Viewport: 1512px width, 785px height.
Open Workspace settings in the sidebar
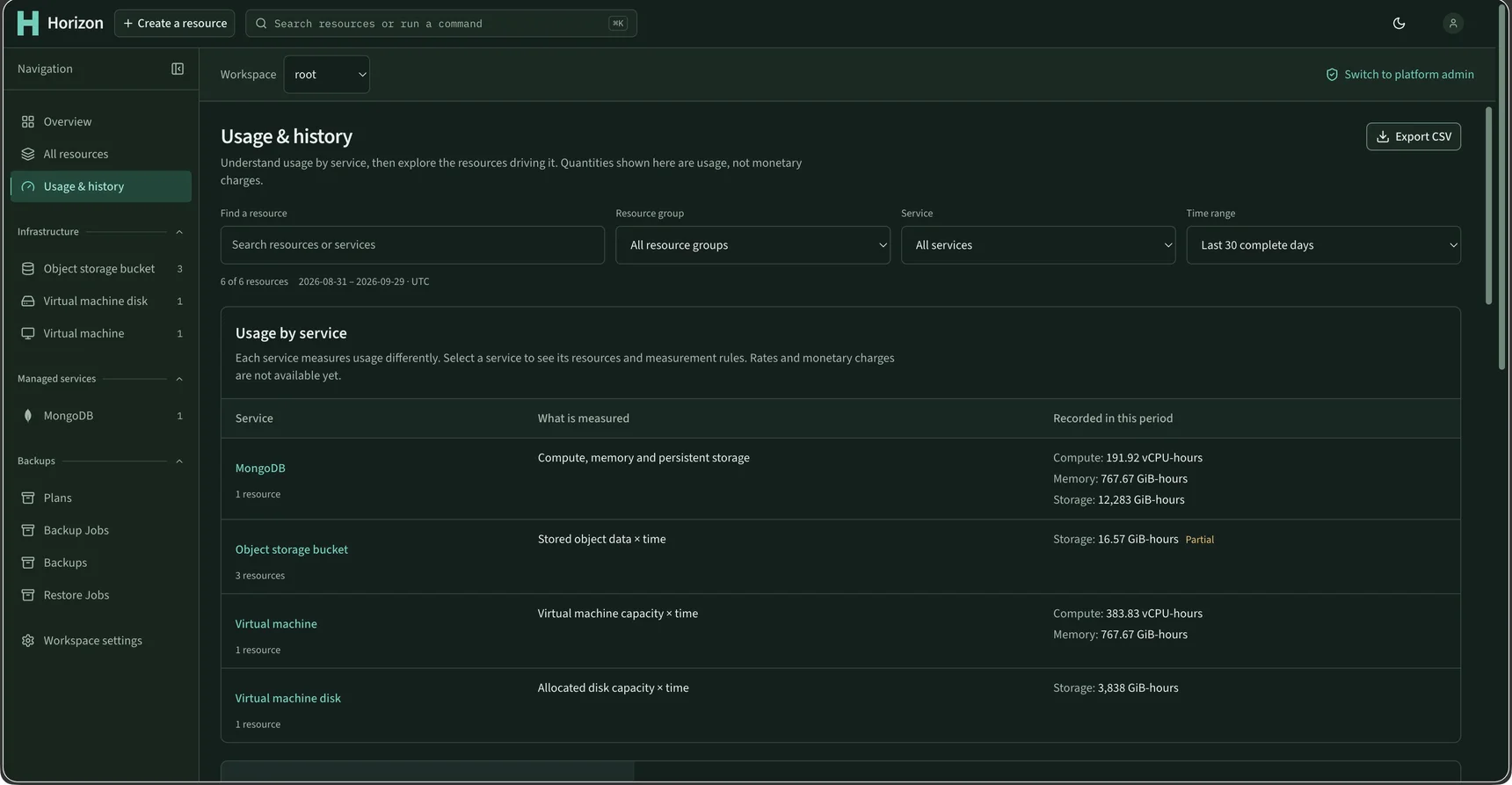coord(101,641)
